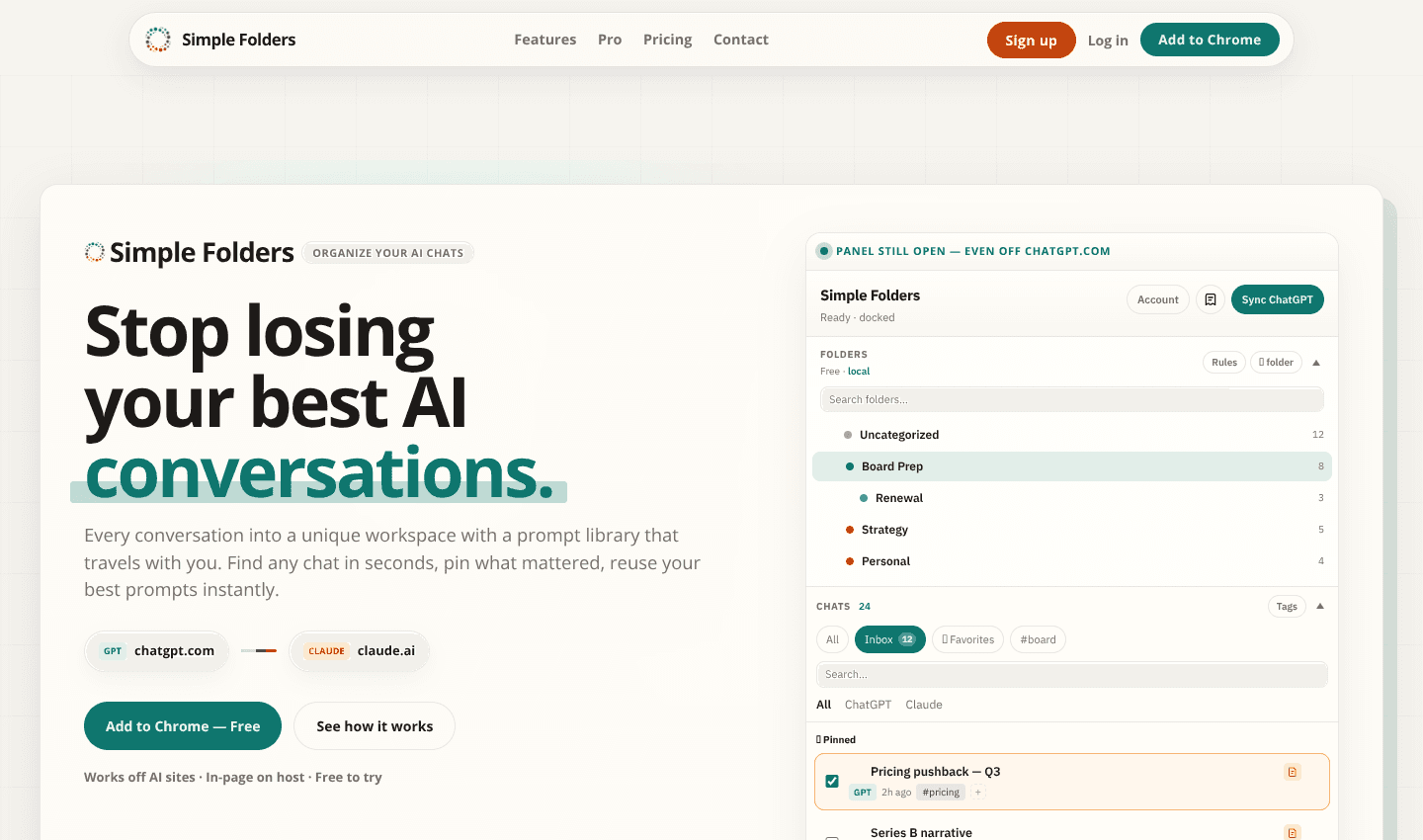Click the document icon on Pricing pushback chat
This screenshot has height=840, width=1423.
click(x=1293, y=772)
